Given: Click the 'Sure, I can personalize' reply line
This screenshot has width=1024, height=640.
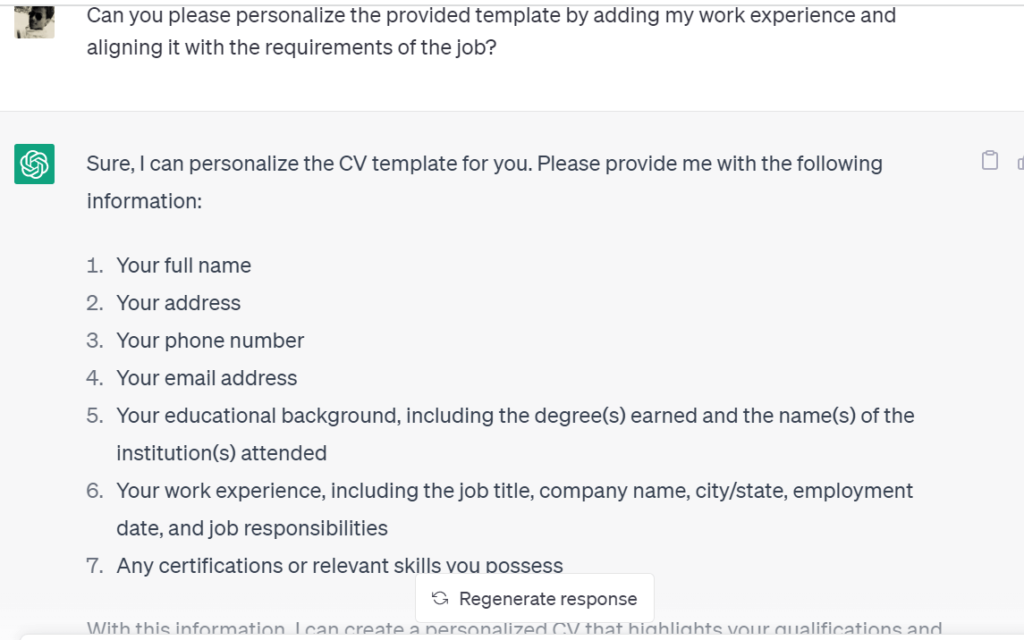Looking at the screenshot, I should click(484, 164).
